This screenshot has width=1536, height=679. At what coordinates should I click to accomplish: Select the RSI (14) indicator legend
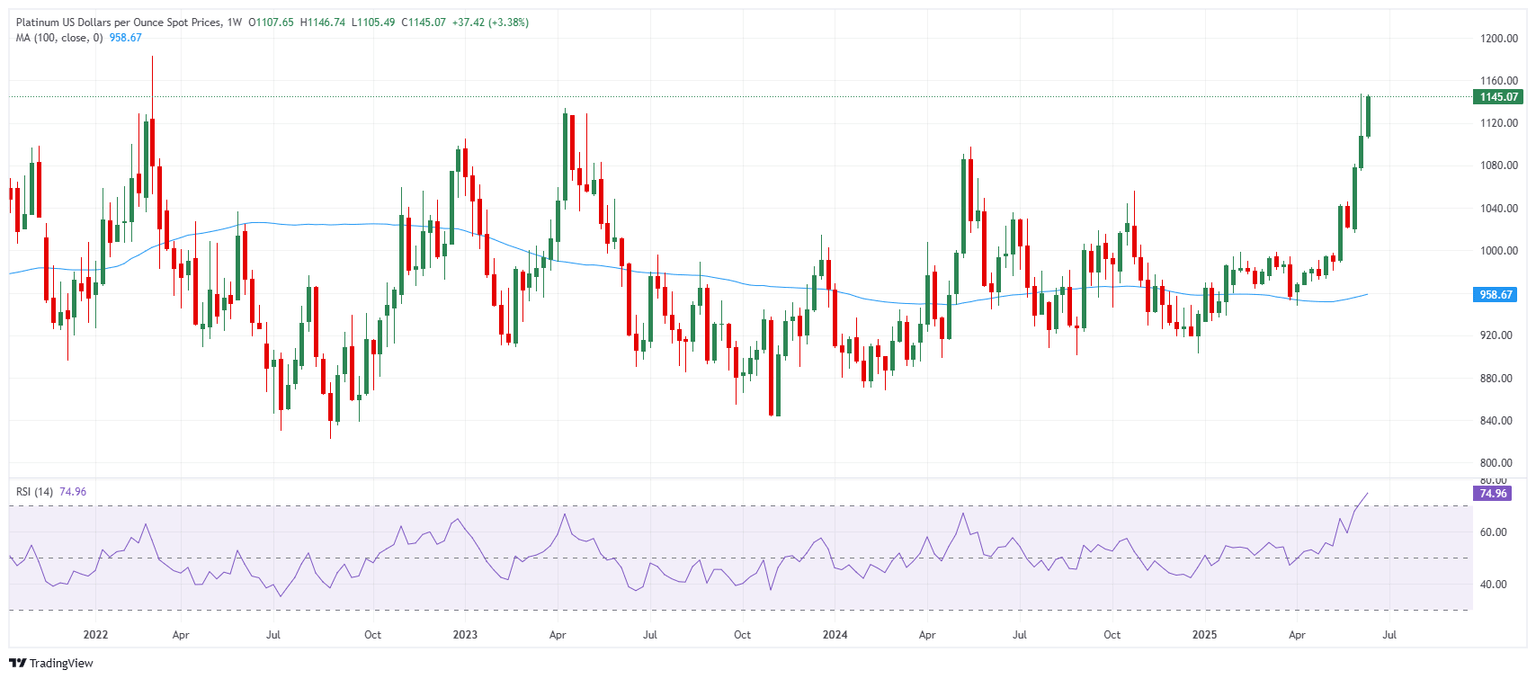[x=33, y=489]
